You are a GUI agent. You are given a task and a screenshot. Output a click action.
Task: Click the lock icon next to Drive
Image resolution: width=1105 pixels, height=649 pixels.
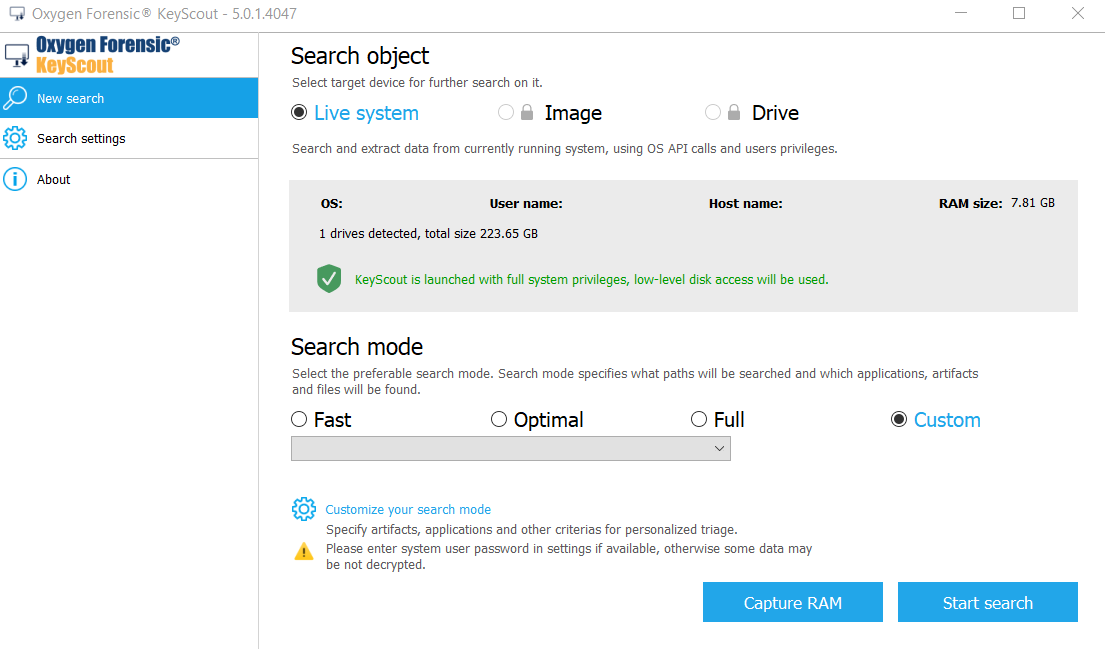(x=734, y=113)
